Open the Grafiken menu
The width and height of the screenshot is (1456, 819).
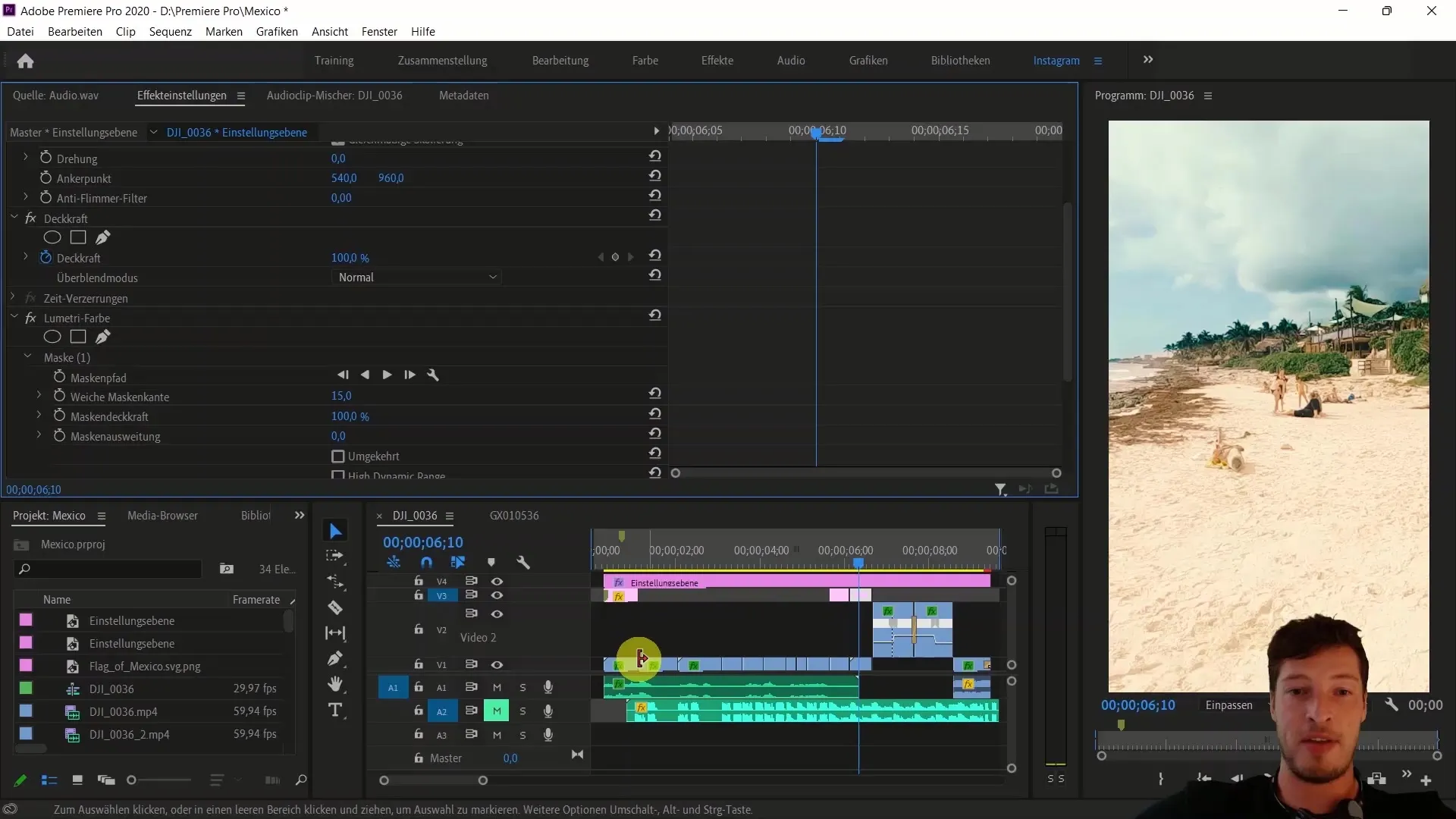[x=277, y=32]
